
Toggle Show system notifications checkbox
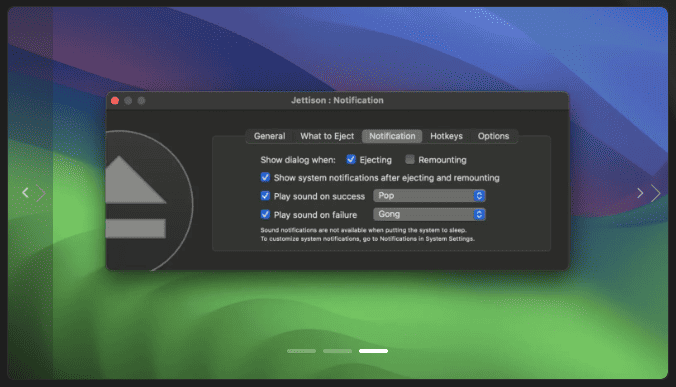tap(265, 178)
